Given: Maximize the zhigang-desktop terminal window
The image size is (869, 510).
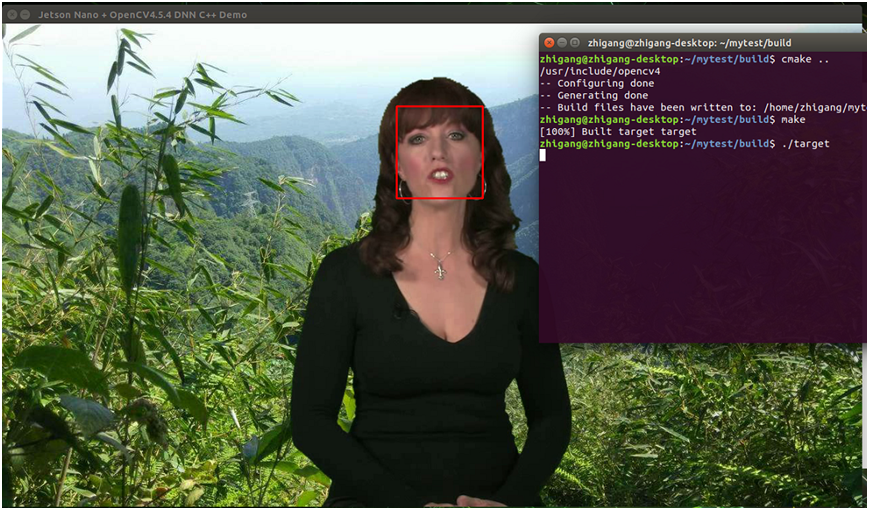Looking at the screenshot, I should 576,43.
